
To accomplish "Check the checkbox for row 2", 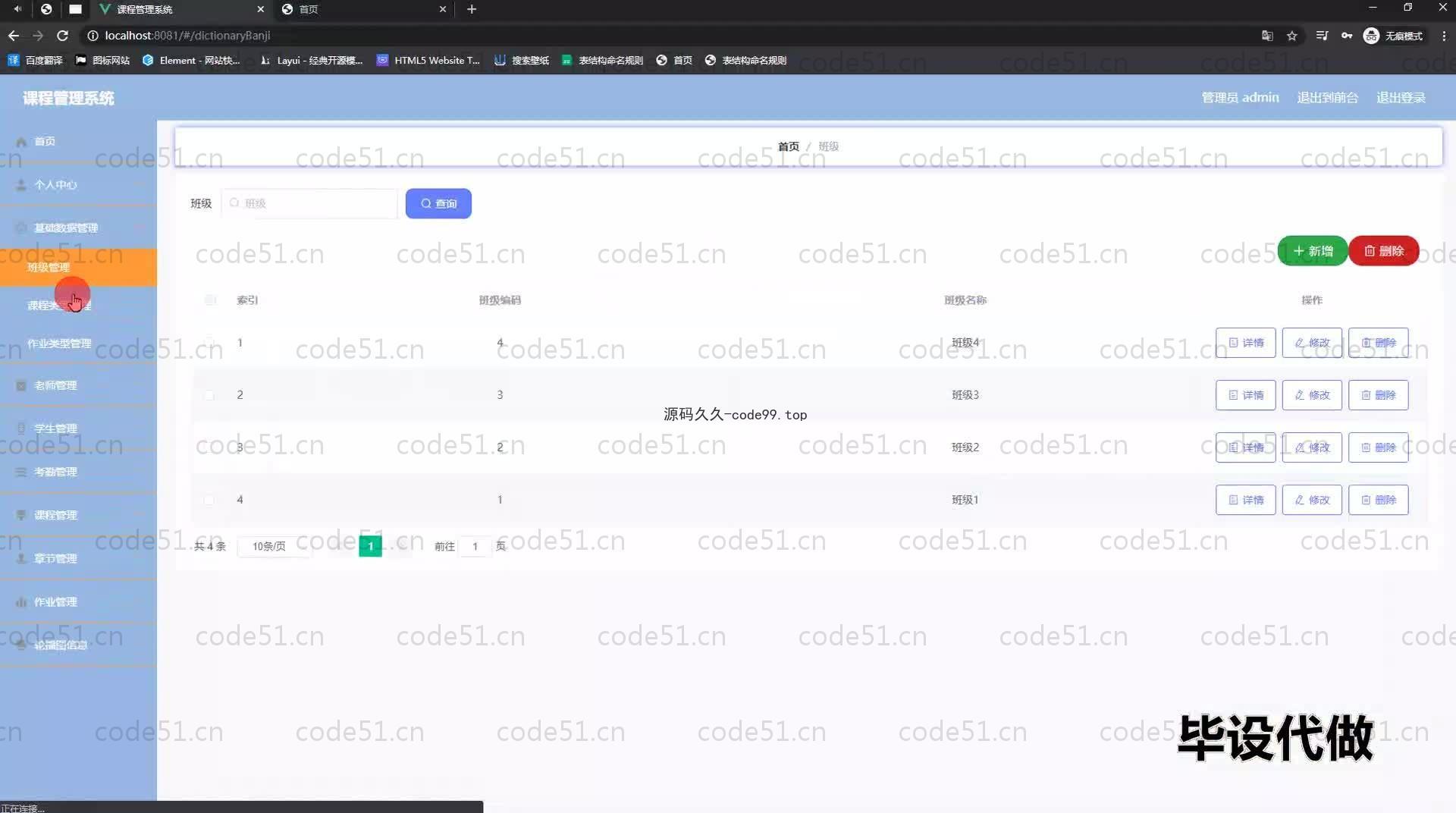I will [x=209, y=395].
